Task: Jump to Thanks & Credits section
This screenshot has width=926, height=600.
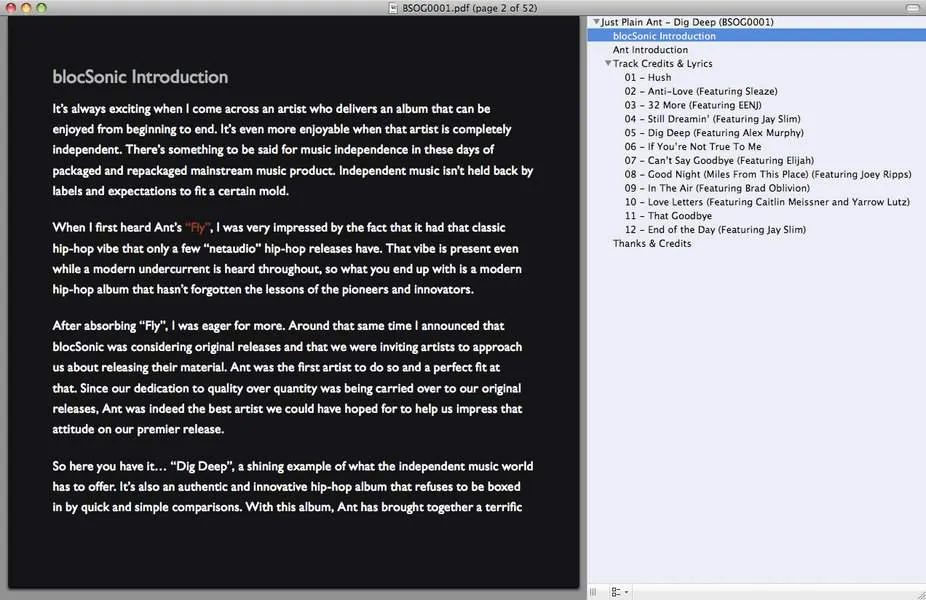Action: [x=651, y=243]
